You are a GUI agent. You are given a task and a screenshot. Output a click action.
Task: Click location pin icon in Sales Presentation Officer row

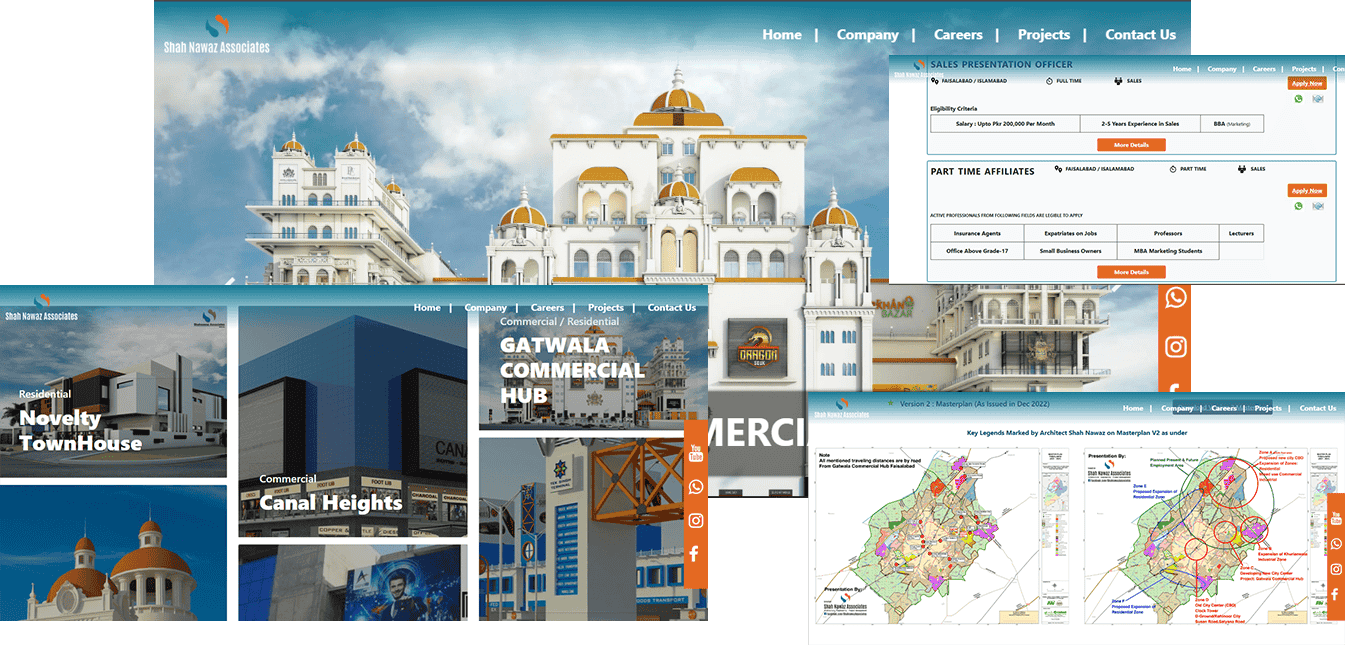pos(934,80)
